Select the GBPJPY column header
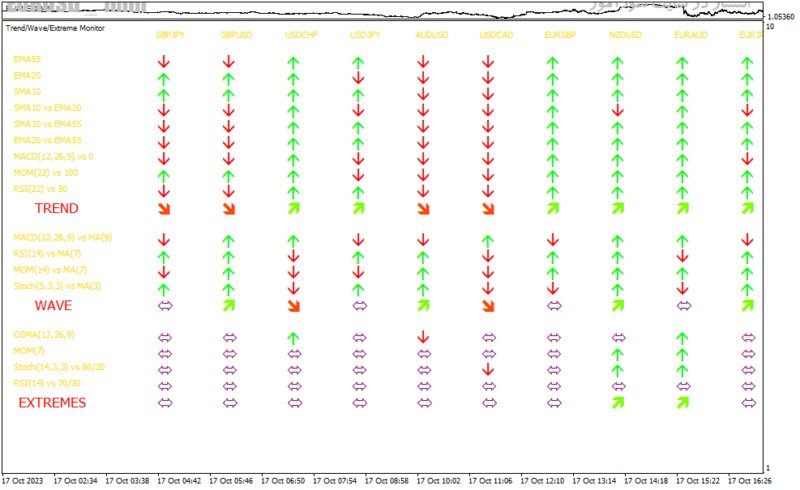The width and height of the screenshot is (800, 490). (170, 35)
